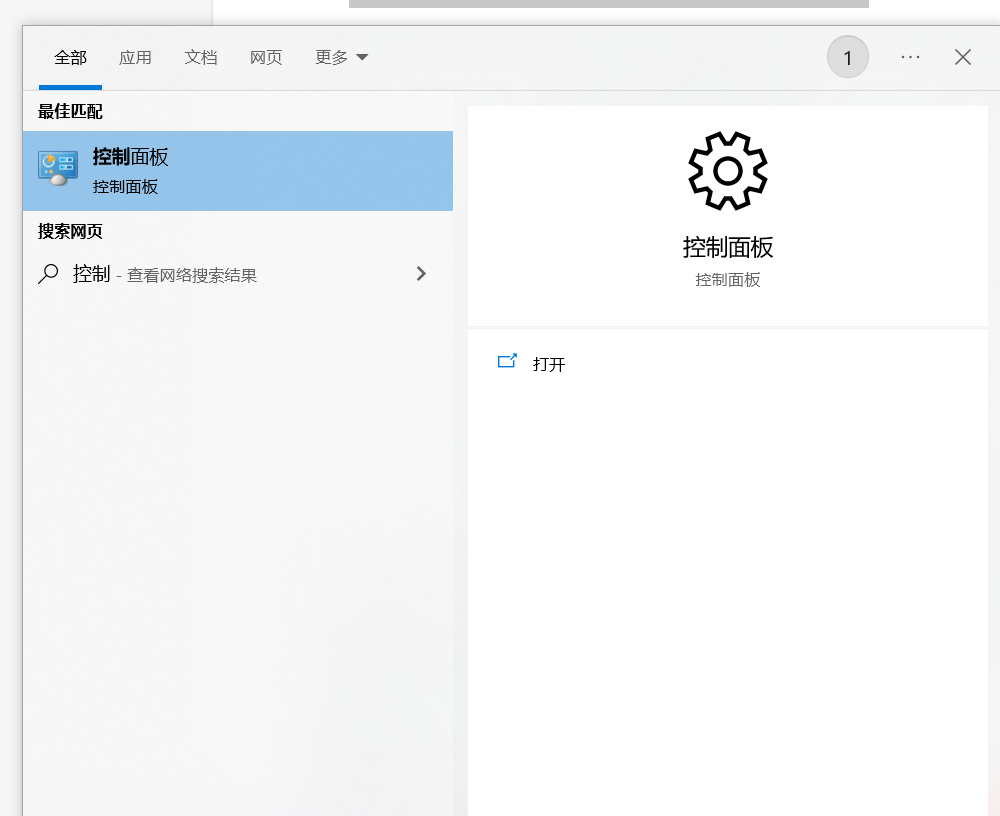Screen dimensions: 1000x816
Task: Click the circular badge showing 1
Action: tap(848, 57)
